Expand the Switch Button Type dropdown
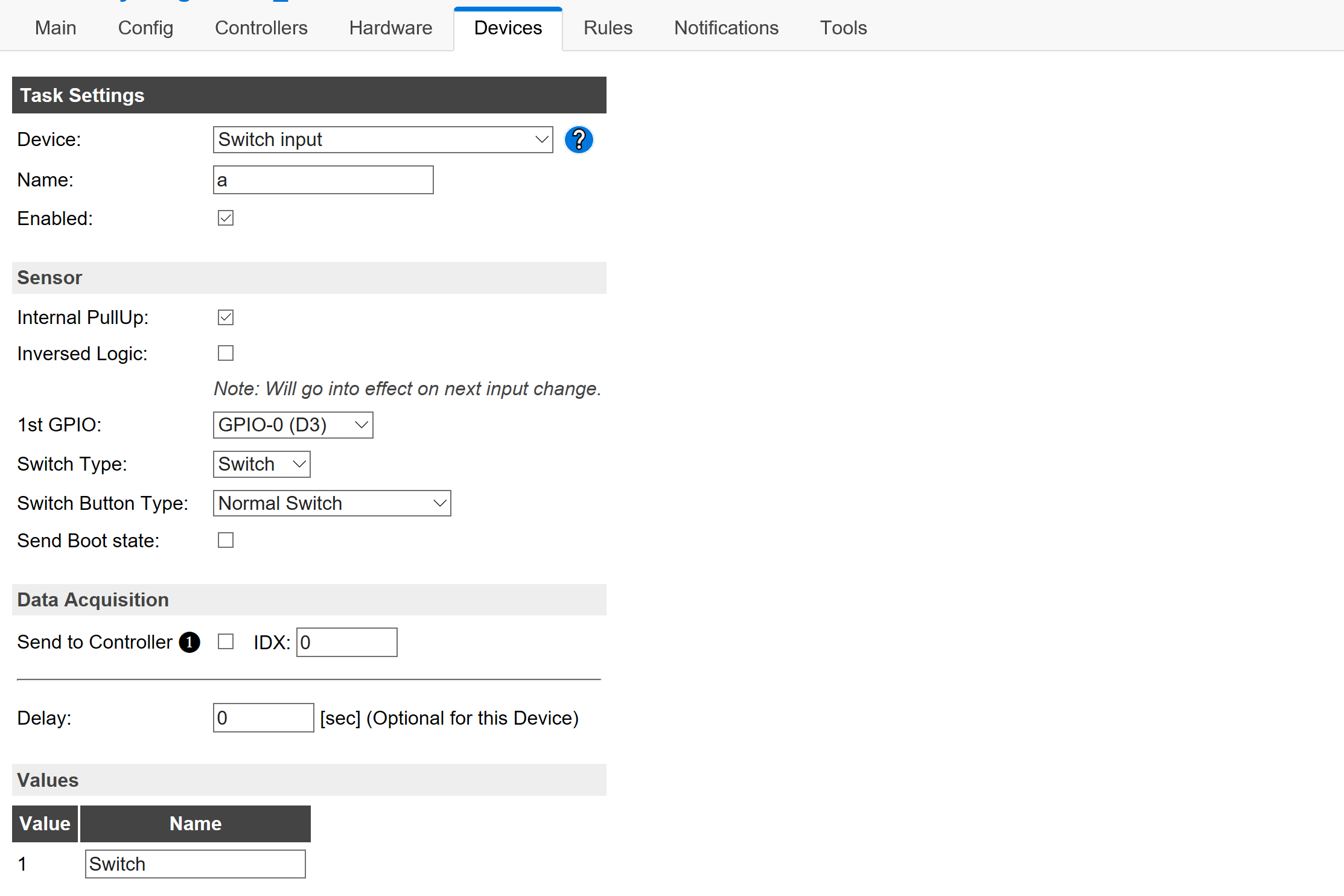The height and width of the screenshot is (896, 1344). pos(332,502)
